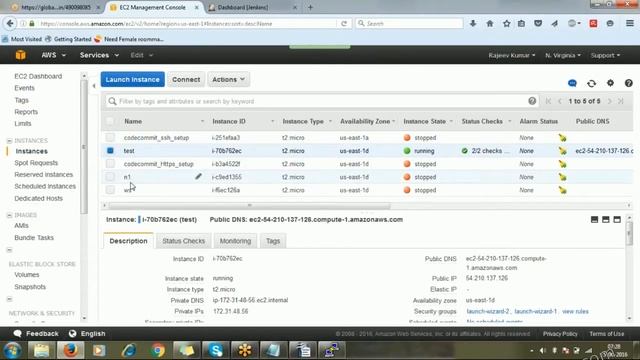The image size is (640, 360).
Task: Click the AWS cube logo icon
Action: point(20,55)
